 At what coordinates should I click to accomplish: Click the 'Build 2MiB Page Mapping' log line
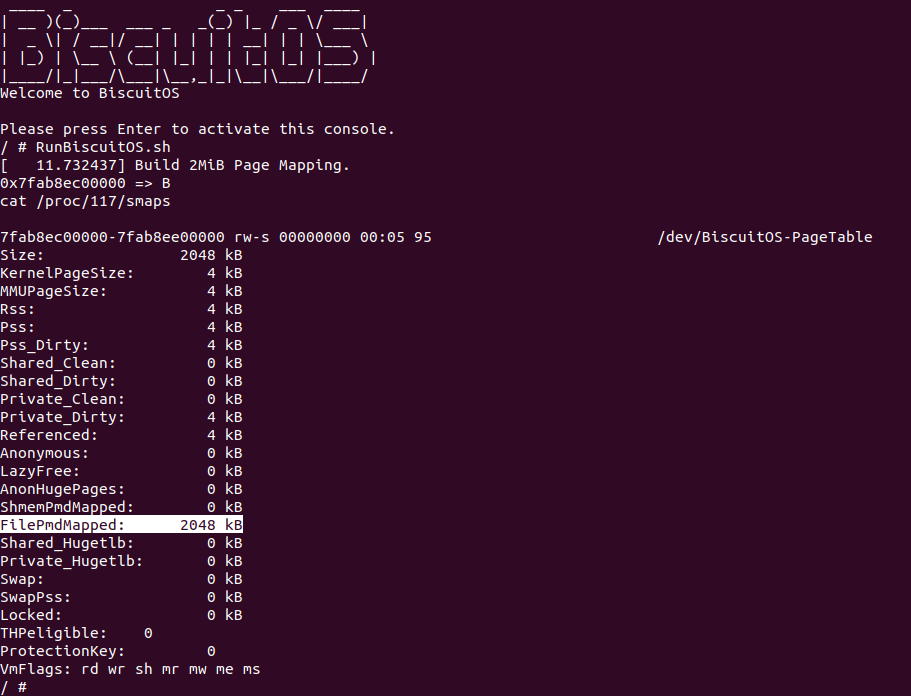pyautogui.click(x=175, y=165)
